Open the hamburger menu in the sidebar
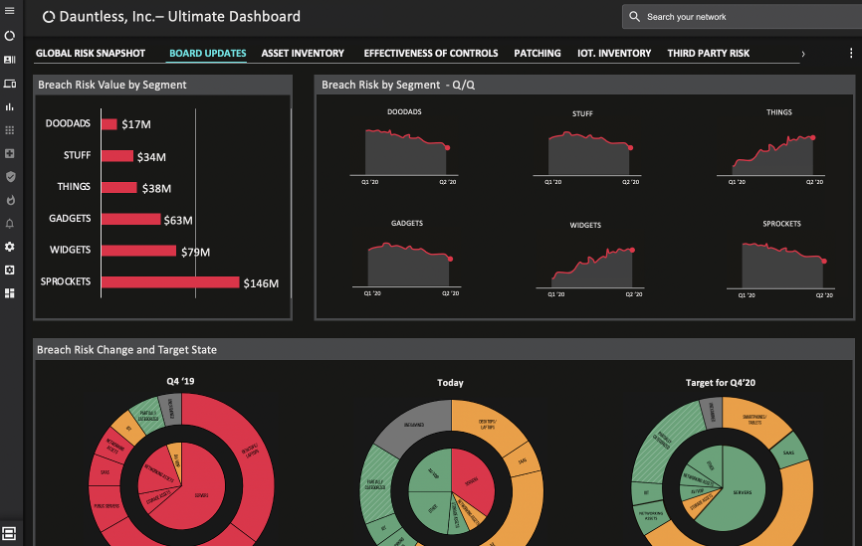 click(9, 11)
